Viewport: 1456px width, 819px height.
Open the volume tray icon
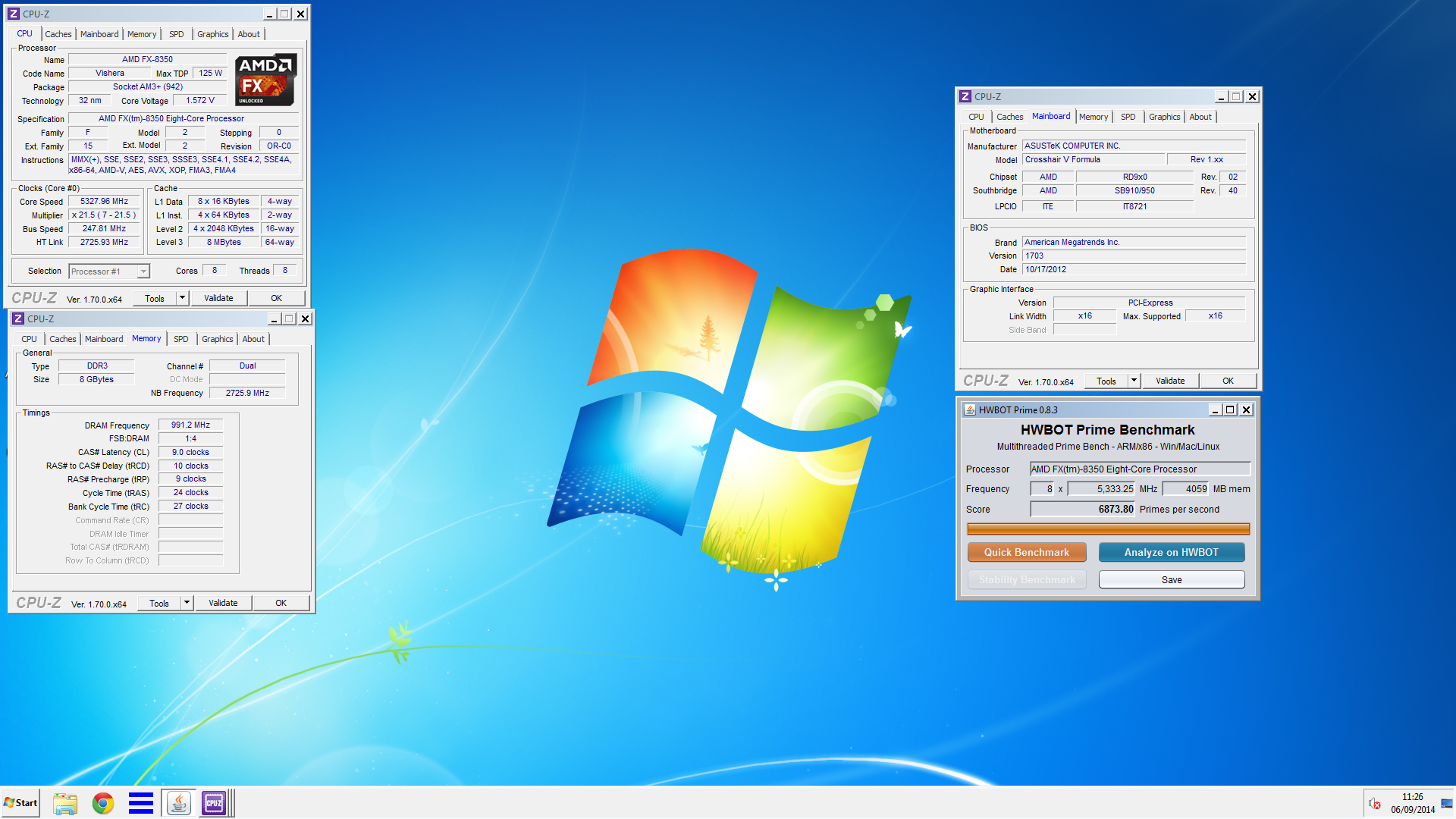(1374, 804)
